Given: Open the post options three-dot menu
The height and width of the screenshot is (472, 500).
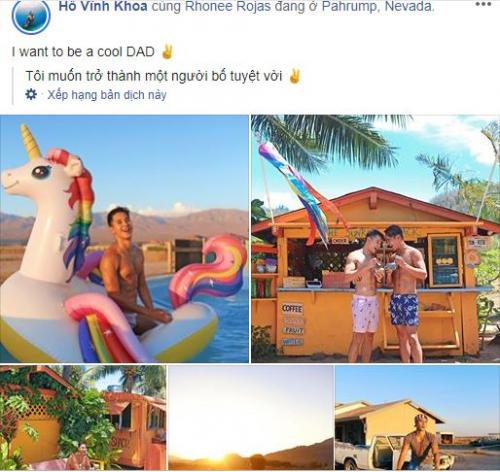Looking at the screenshot, I should [x=483, y=4].
